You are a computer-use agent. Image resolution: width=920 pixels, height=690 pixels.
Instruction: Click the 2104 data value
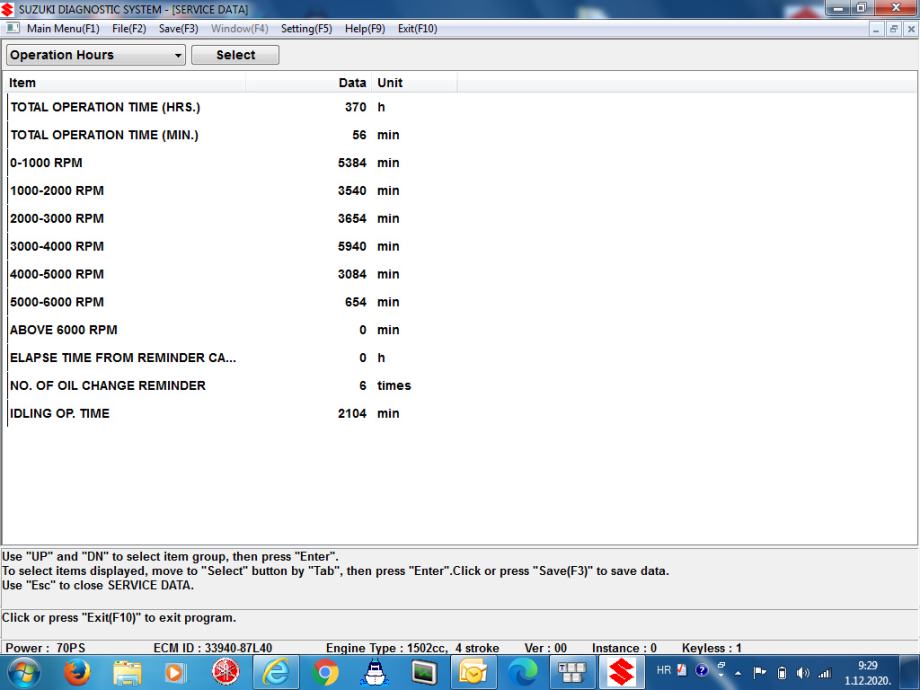(352, 414)
